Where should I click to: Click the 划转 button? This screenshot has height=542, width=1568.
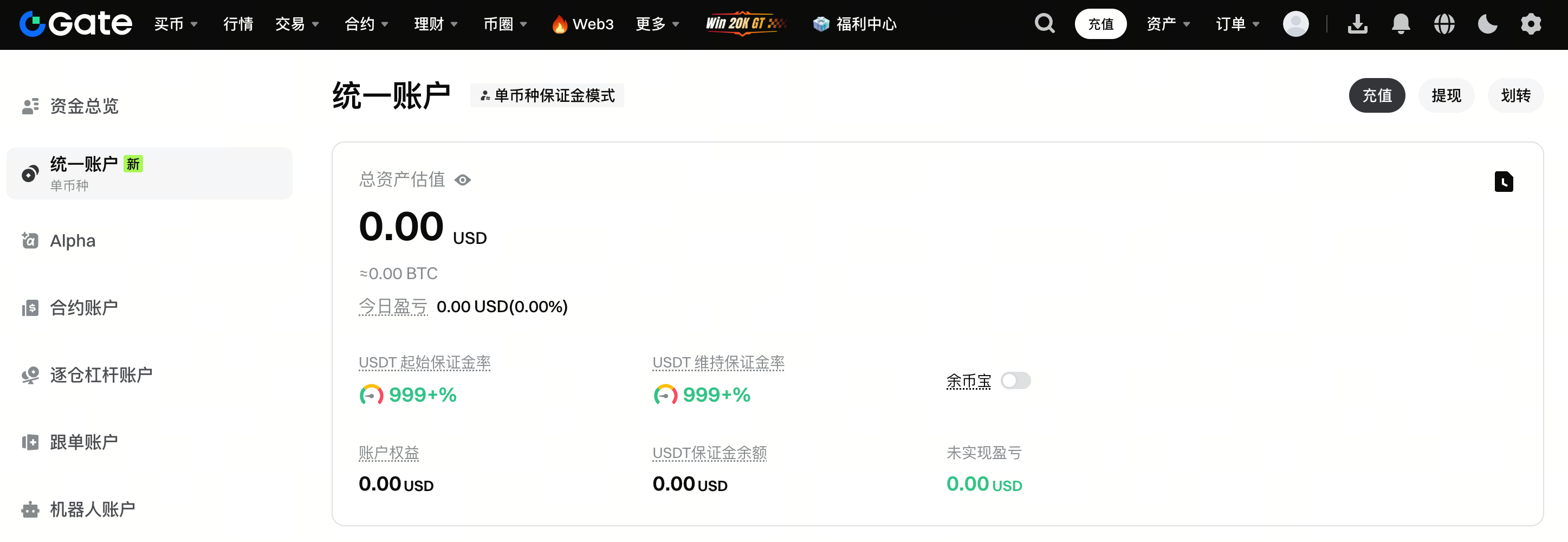click(1515, 95)
